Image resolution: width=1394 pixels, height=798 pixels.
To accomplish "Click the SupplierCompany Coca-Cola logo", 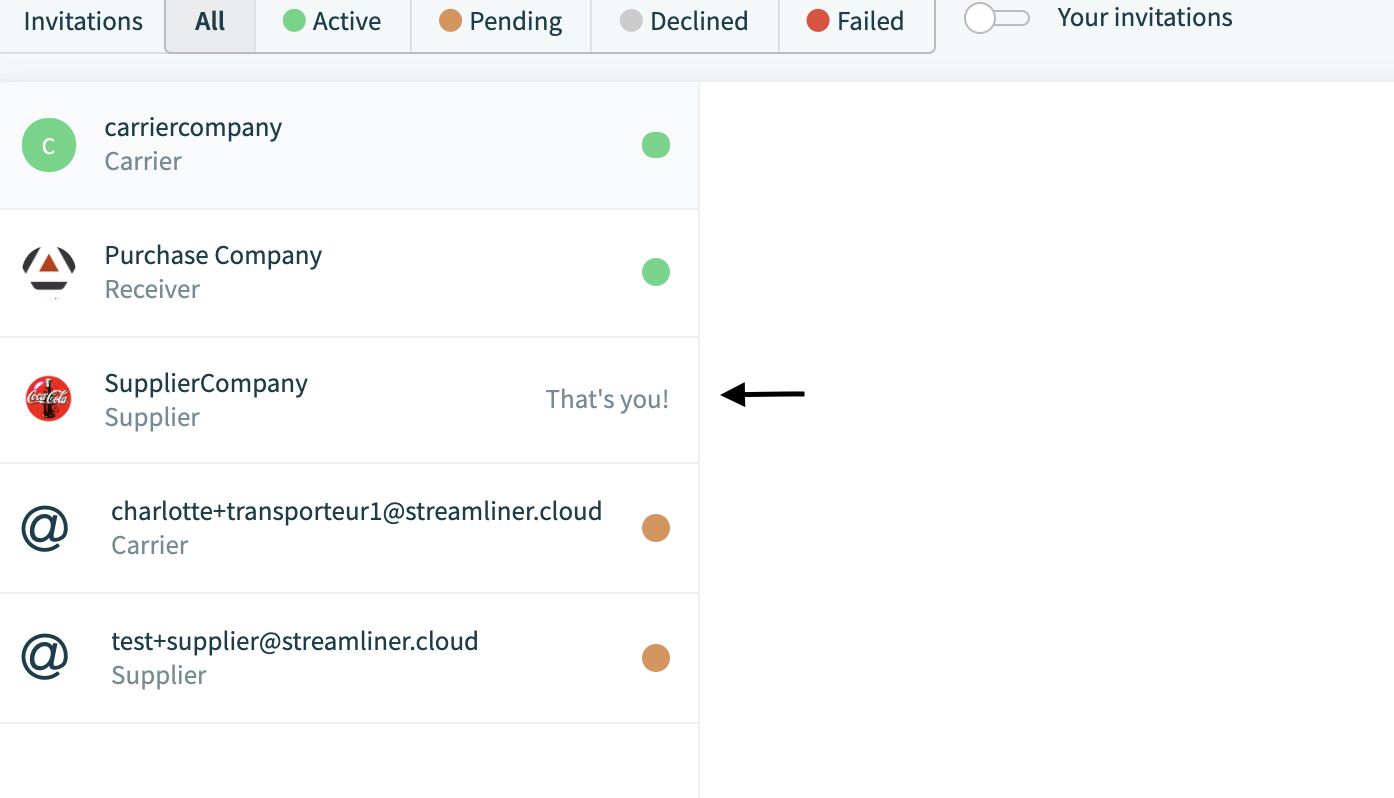I will coord(49,399).
